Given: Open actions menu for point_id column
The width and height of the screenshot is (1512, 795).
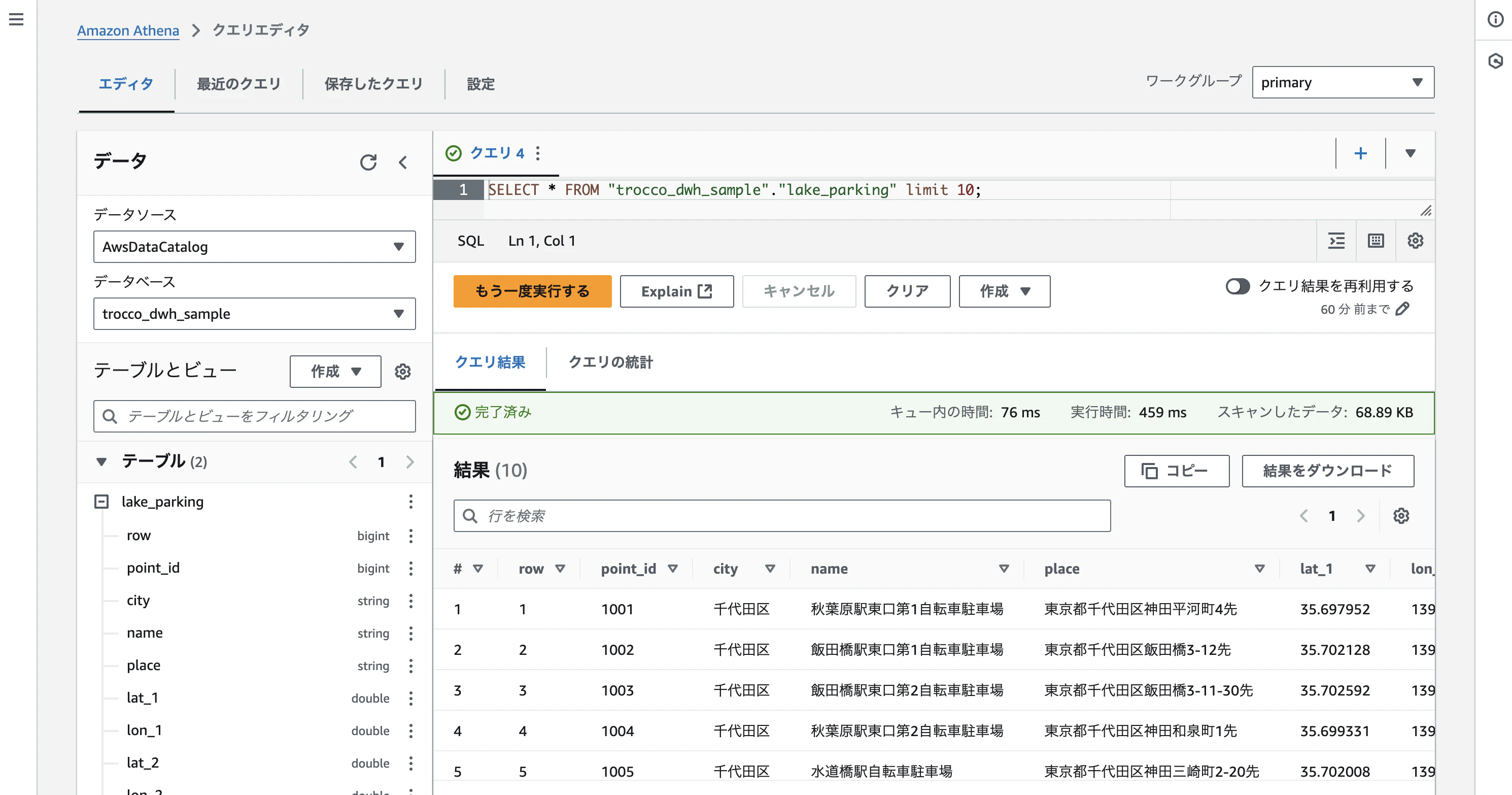Looking at the screenshot, I should pos(411,569).
